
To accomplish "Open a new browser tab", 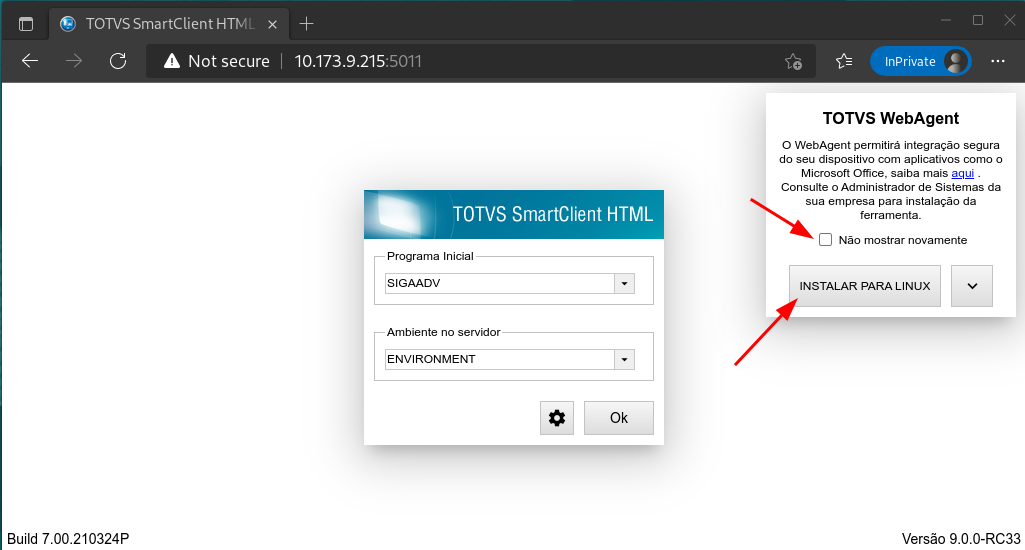I will click(306, 24).
